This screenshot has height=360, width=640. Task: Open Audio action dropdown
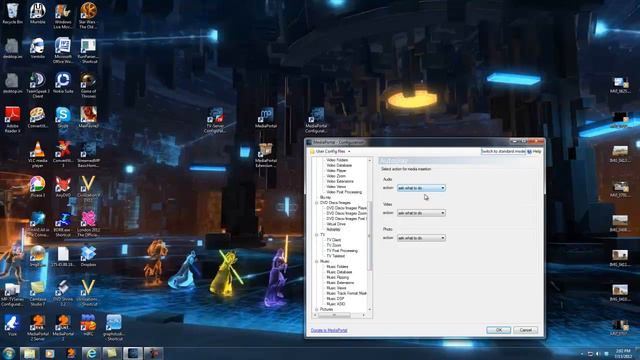[421, 188]
